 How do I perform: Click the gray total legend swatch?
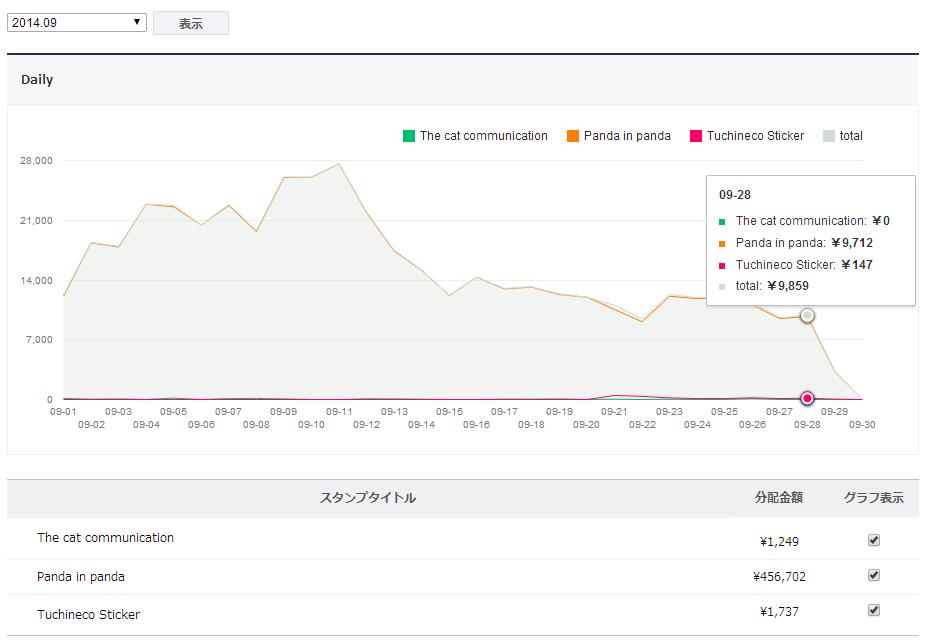pos(828,136)
